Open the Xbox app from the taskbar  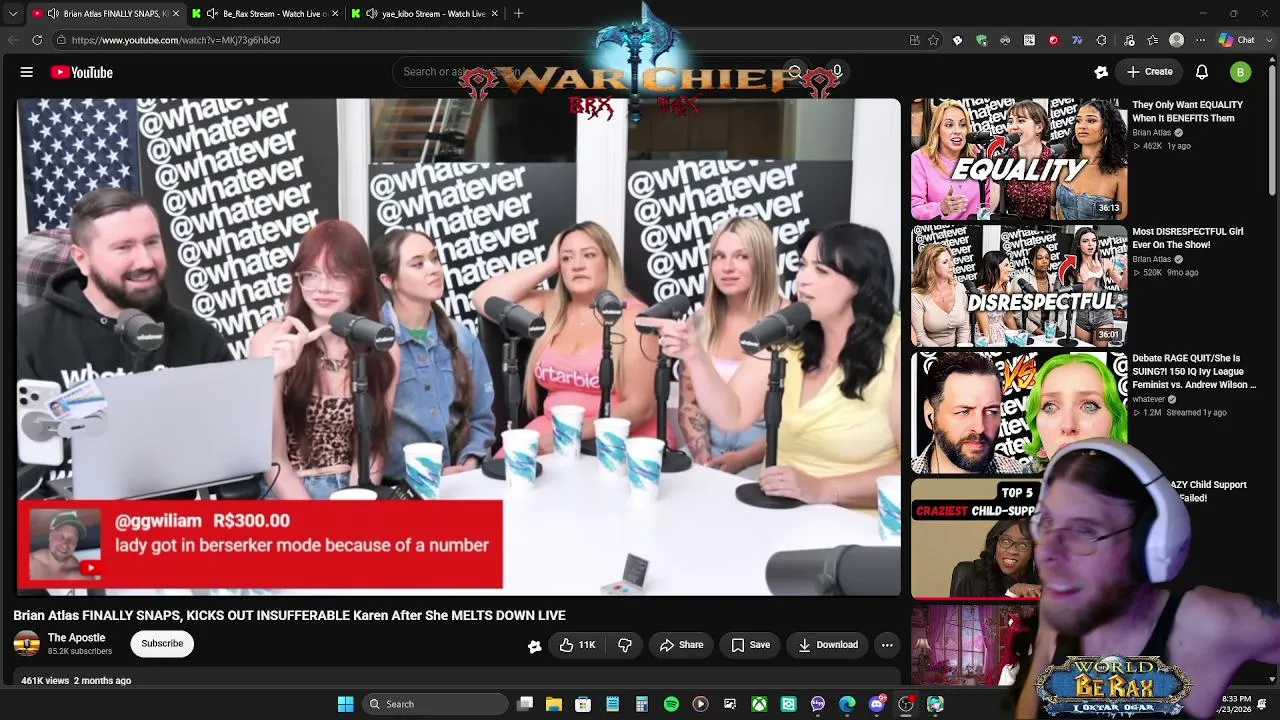[759, 704]
